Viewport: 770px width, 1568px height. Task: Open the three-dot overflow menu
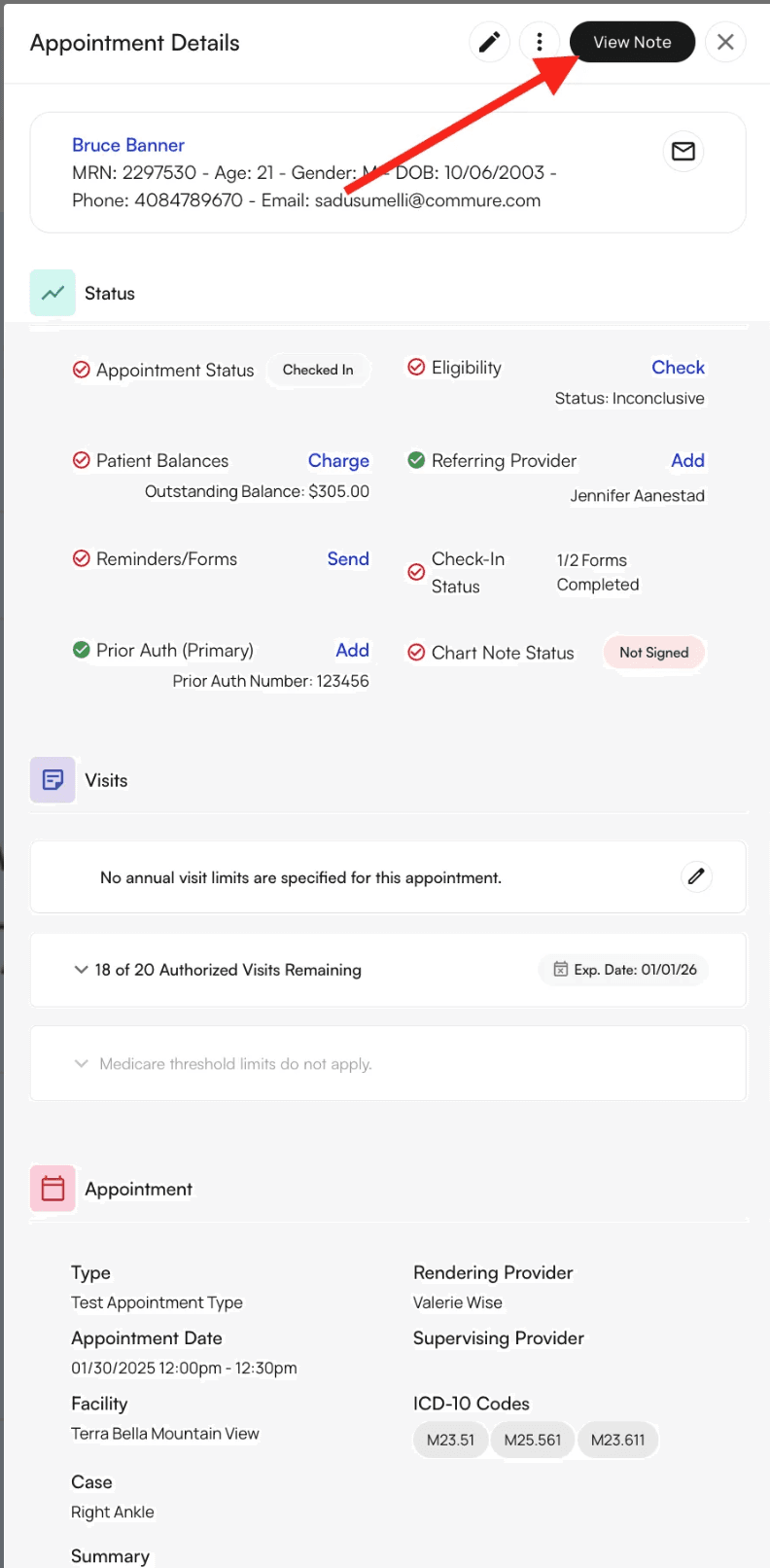tap(540, 42)
